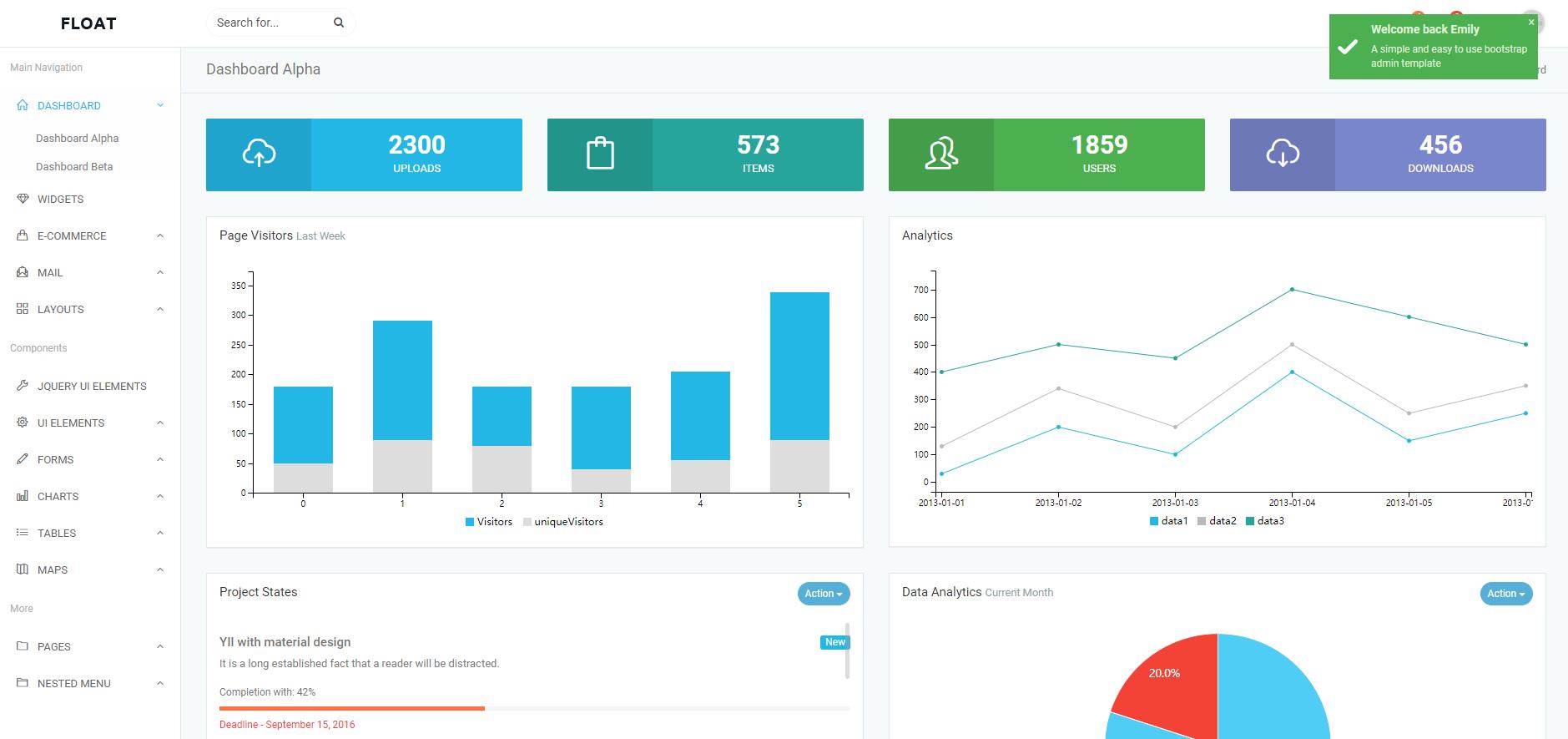Click the Nested Menu folder icon
The height and width of the screenshot is (739, 1568).
pos(23,684)
